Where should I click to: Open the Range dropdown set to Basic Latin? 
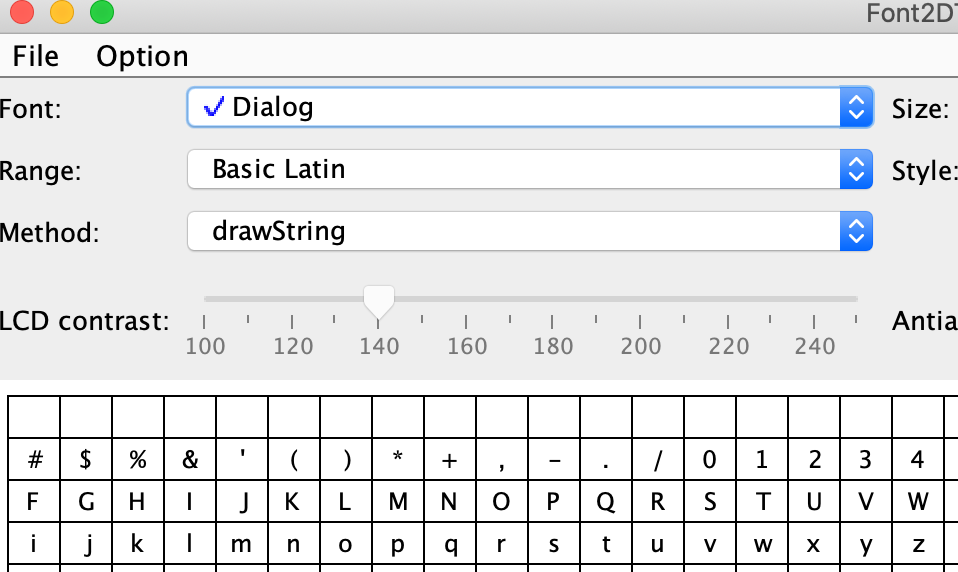pos(529,170)
